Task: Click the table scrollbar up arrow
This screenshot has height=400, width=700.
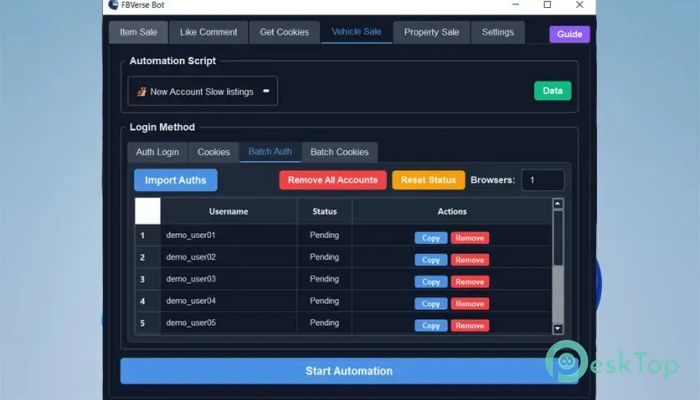Action: pos(558,204)
